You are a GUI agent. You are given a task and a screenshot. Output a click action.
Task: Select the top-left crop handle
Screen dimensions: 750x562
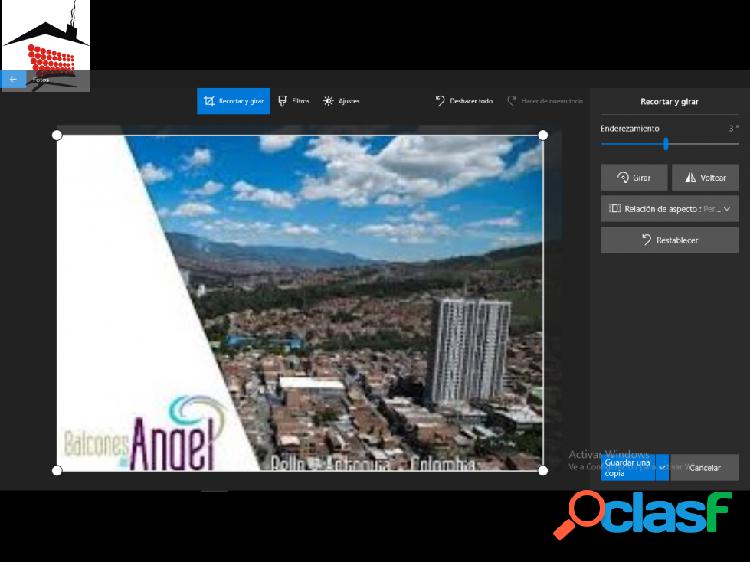[57, 135]
